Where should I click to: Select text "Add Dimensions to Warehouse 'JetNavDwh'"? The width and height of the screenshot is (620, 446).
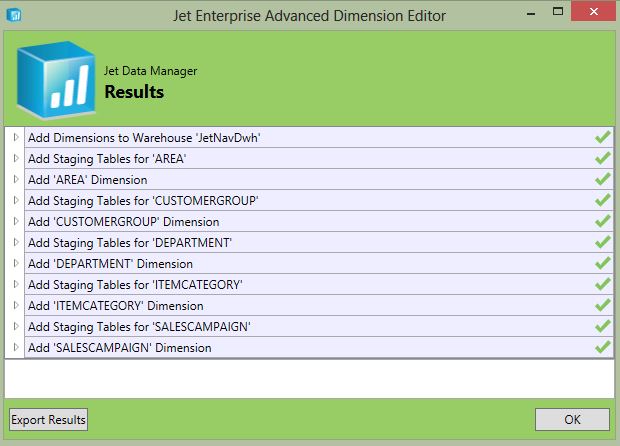pos(144,138)
